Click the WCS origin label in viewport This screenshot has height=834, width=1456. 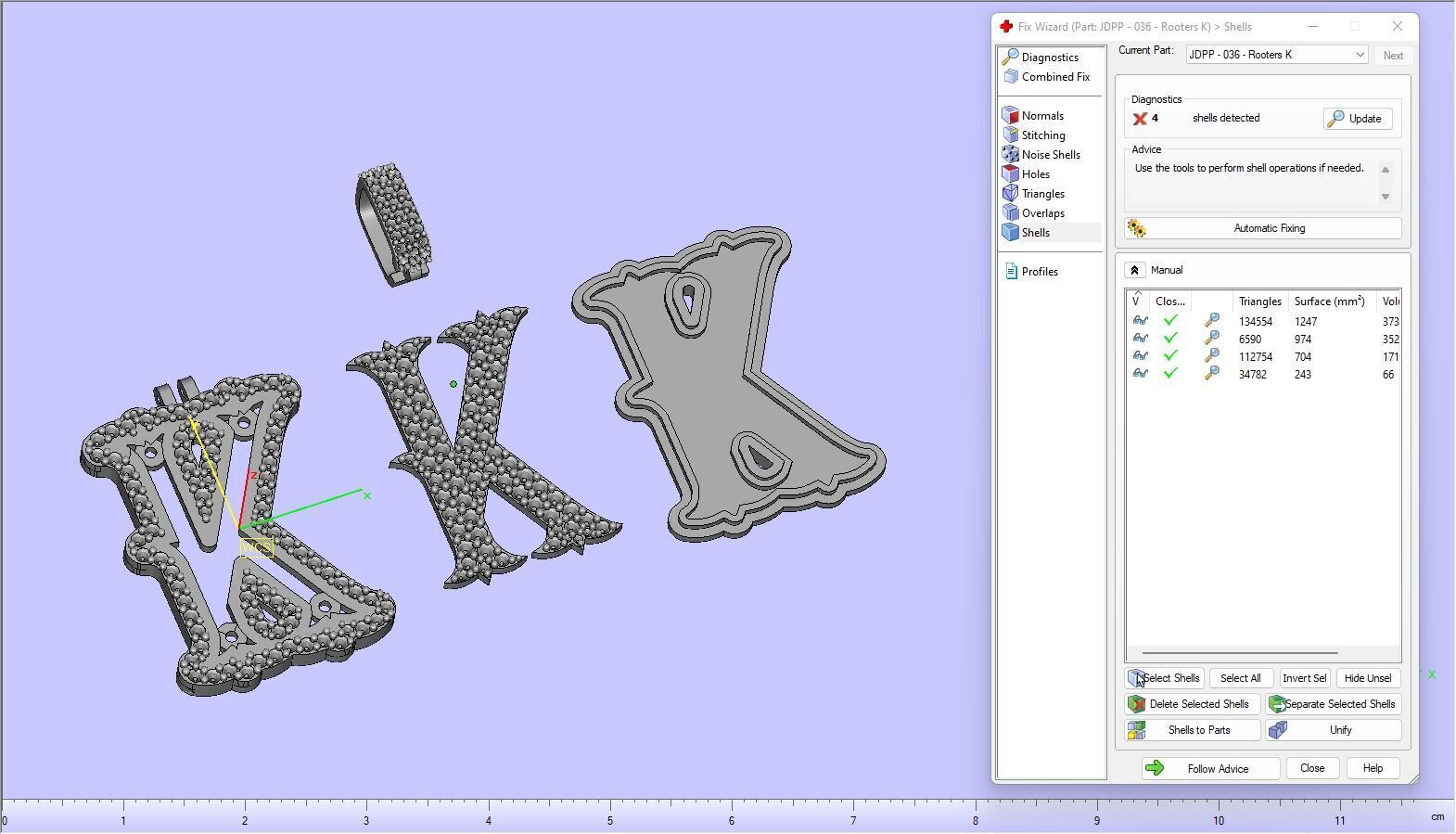(256, 547)
